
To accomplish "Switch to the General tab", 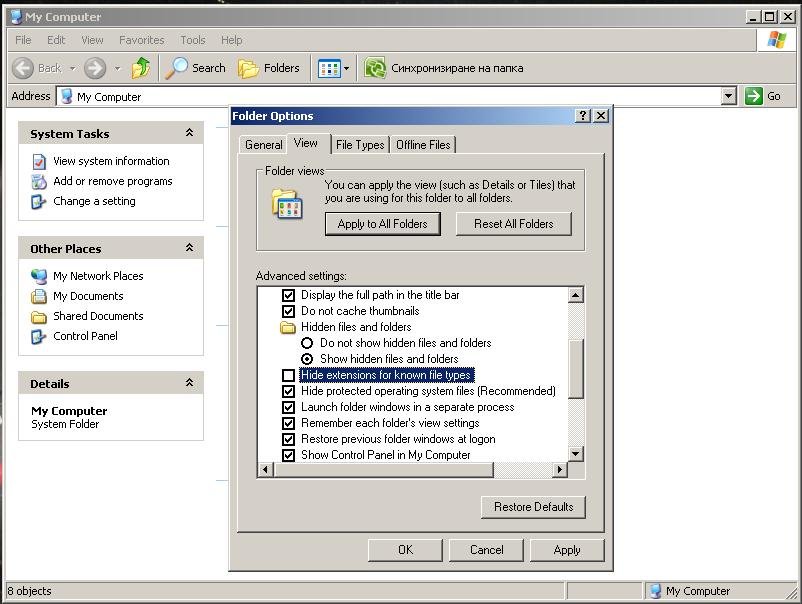I will coord(263,145).
